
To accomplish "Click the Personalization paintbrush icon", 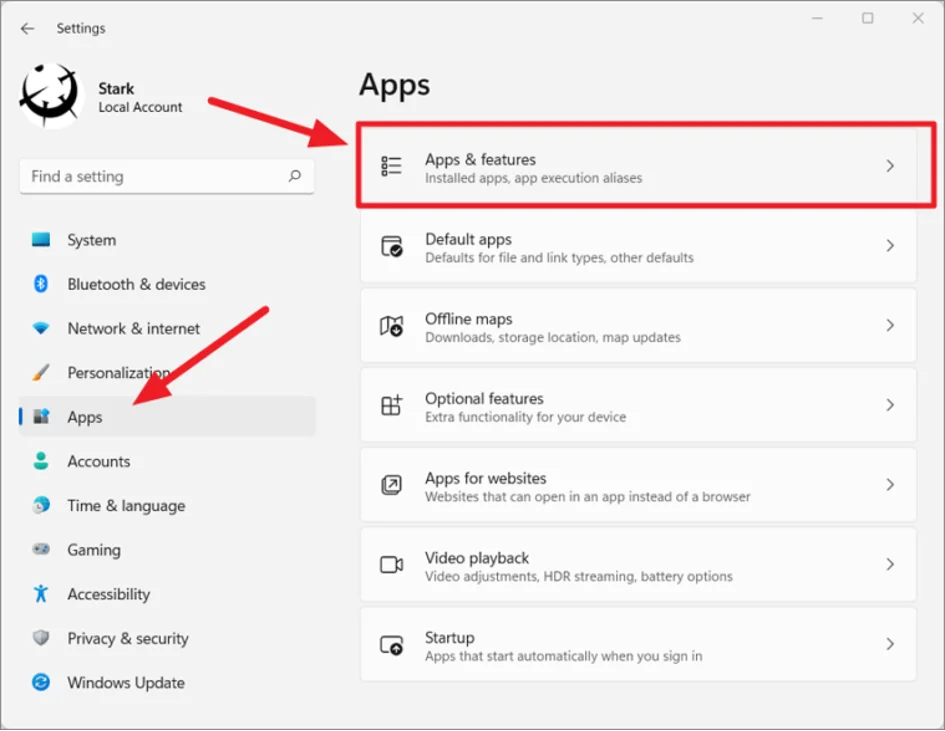I will click(41, 372).
